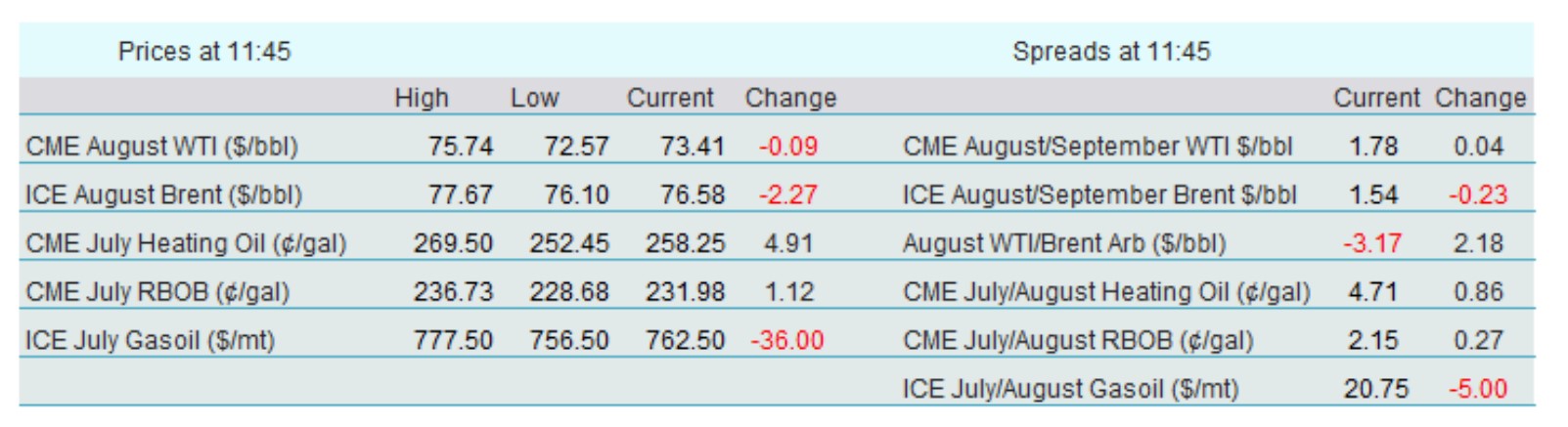Select the CME August WTI row label
Image resolution: width=1568 pixels, height=427 pixels.
(161, 147)
